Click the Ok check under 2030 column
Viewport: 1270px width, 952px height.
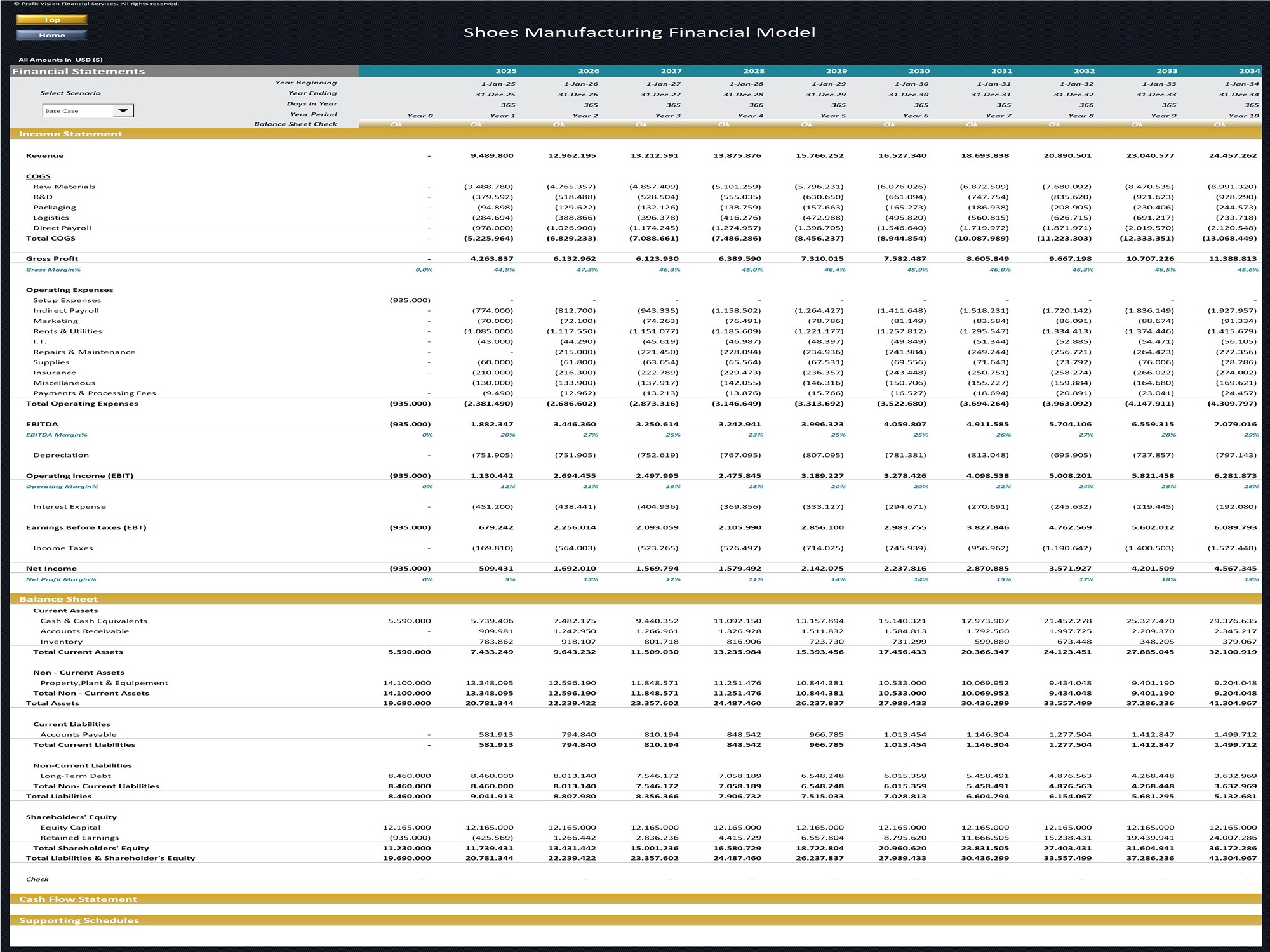coord(889,124)
